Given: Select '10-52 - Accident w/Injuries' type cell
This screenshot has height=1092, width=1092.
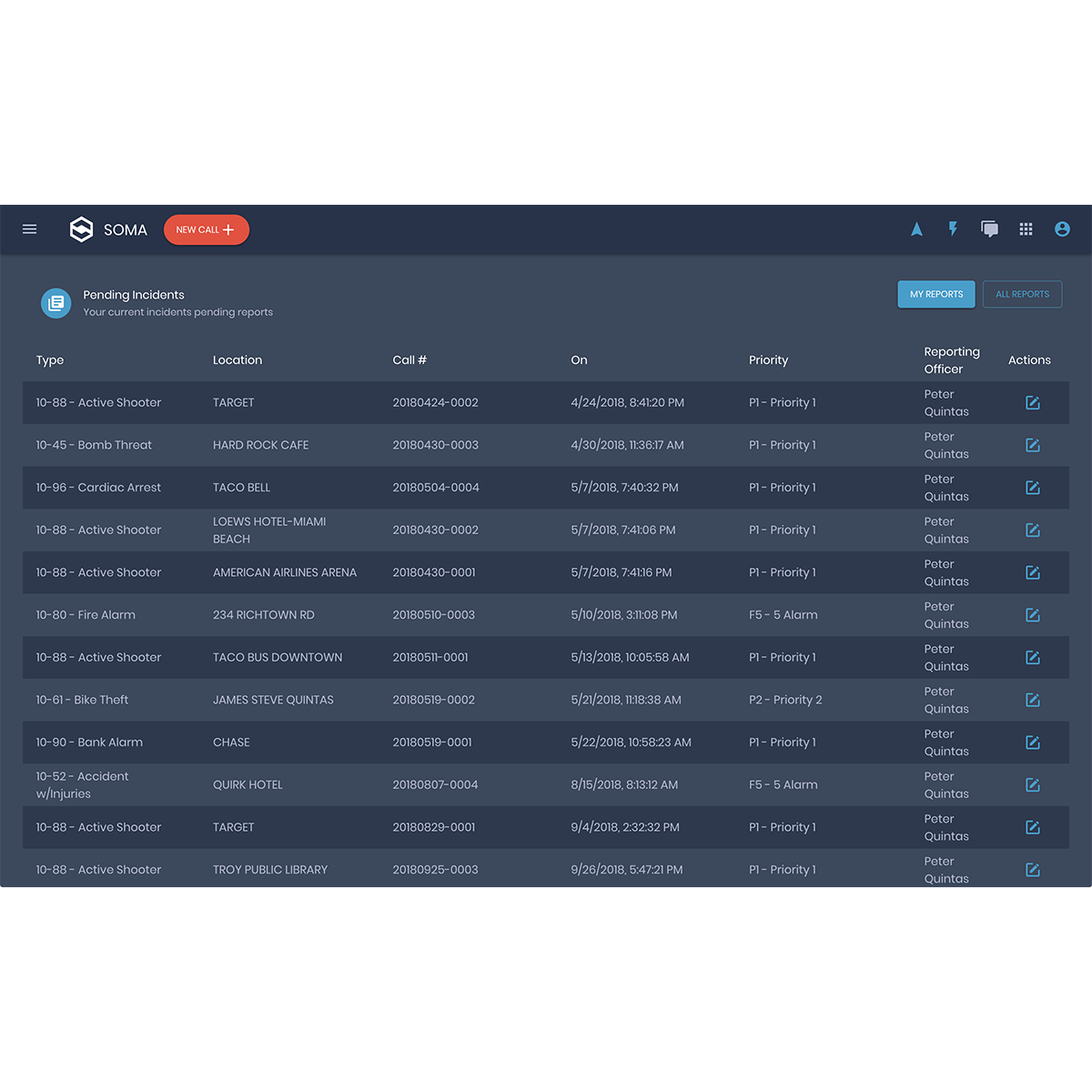Looking at the screenshot, I should [82, 784].
